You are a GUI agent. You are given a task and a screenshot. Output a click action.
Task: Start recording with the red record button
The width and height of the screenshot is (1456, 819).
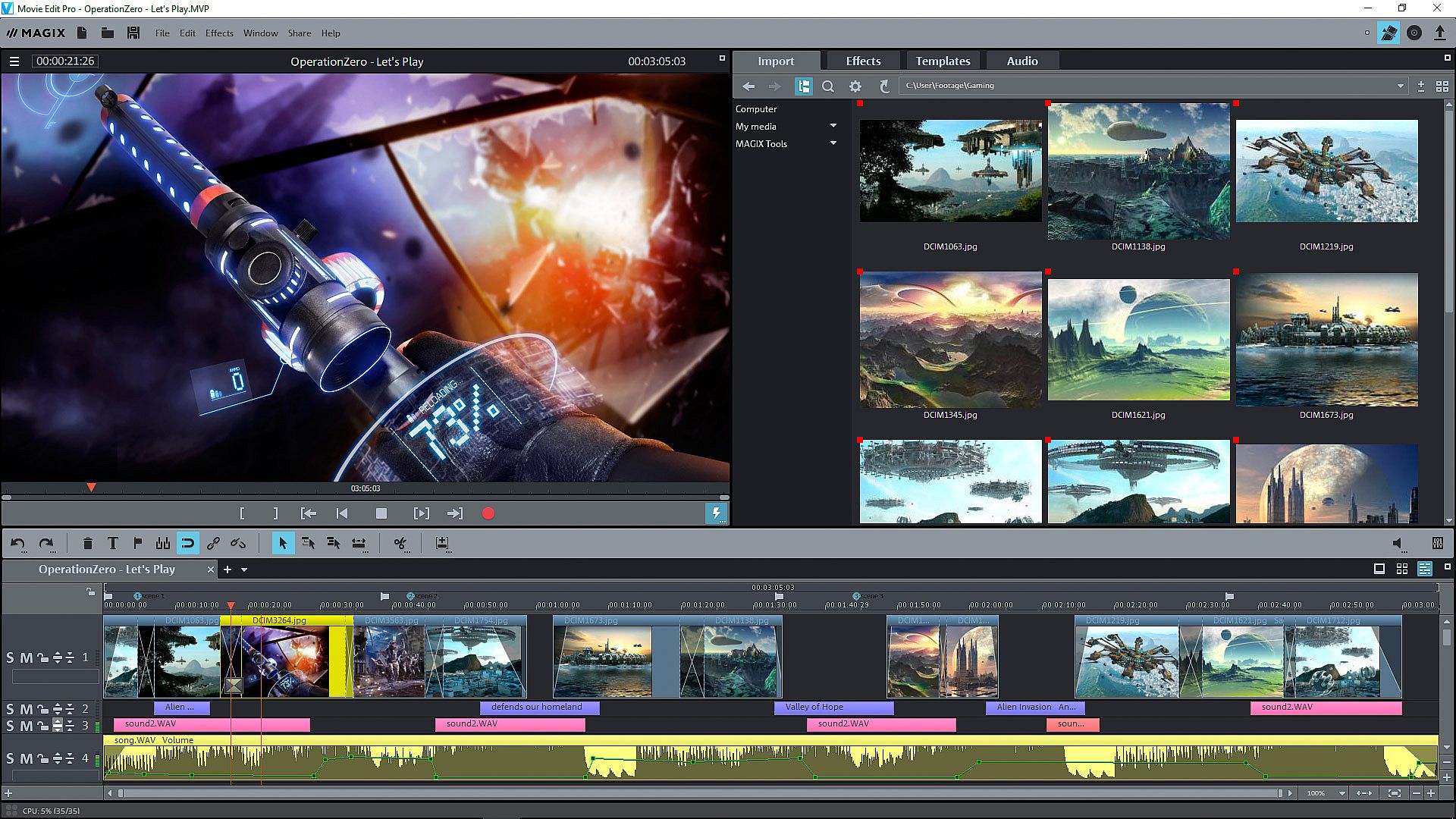click(488, 513)
